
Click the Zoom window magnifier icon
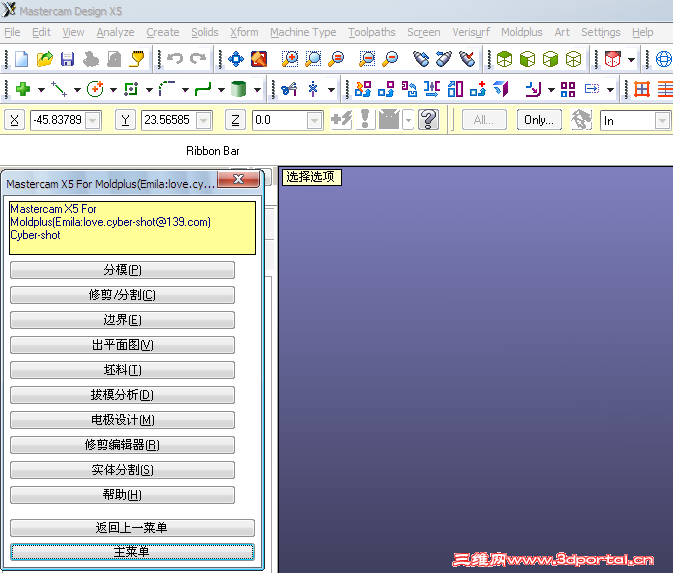click(290, 59)
